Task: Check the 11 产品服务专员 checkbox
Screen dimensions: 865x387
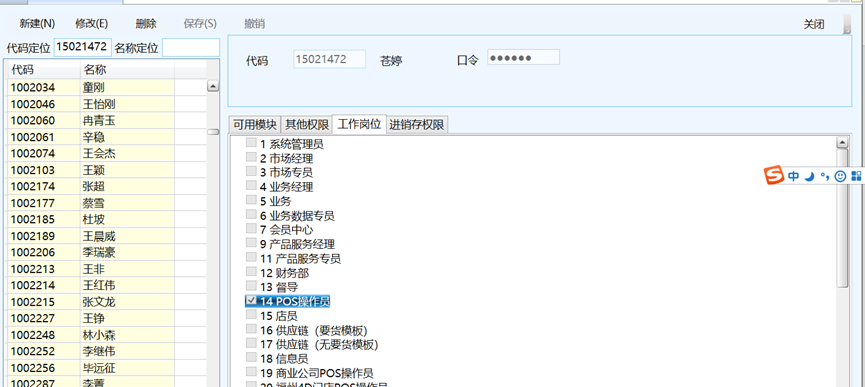Action: tap(251, 257)
